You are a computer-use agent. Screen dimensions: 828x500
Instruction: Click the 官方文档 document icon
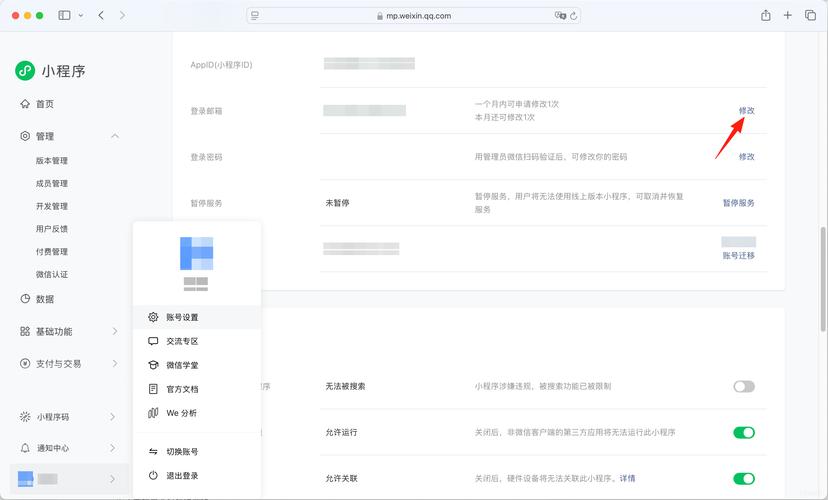153,389
